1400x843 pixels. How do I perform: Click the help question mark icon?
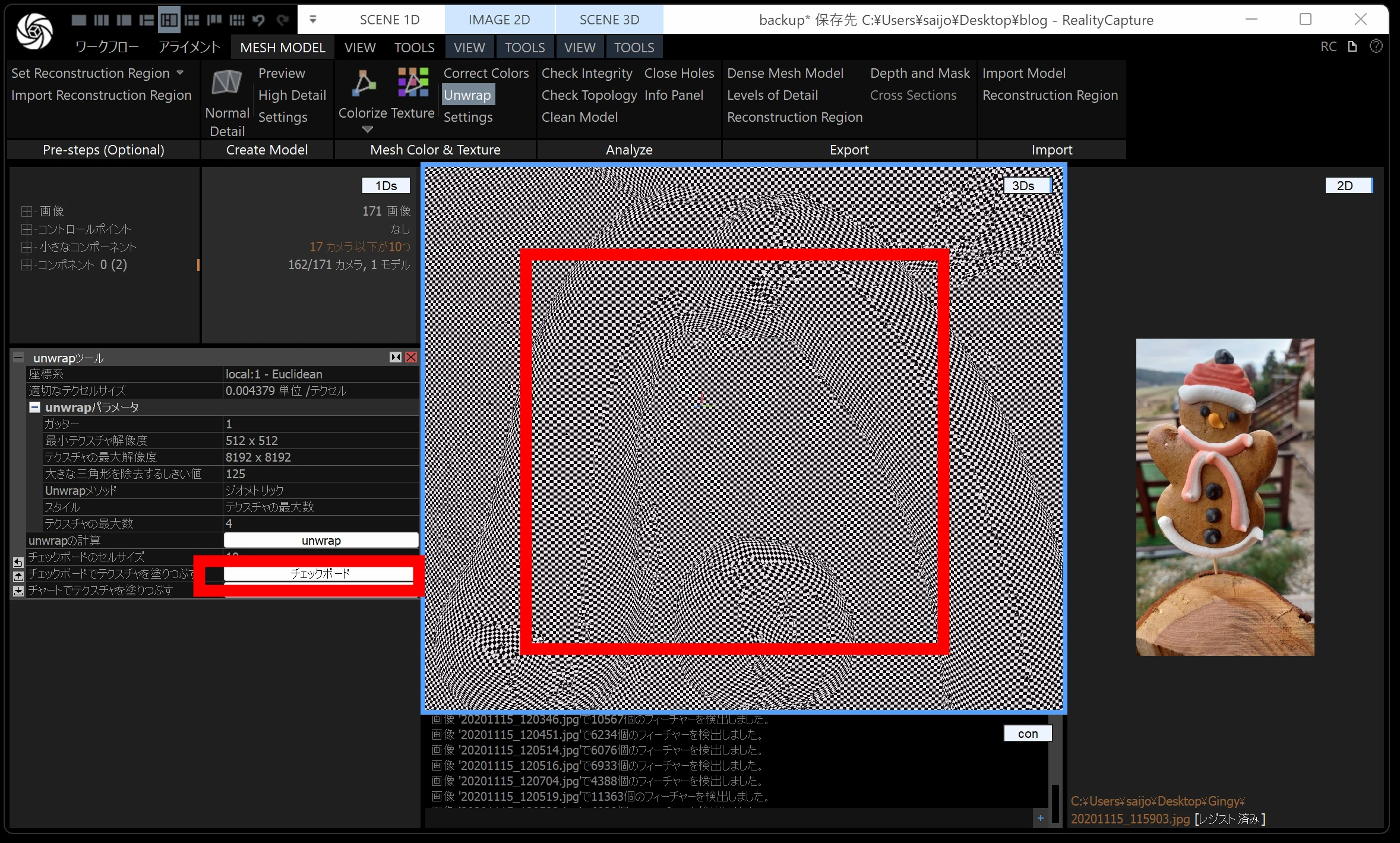(x=1376, y=46)
